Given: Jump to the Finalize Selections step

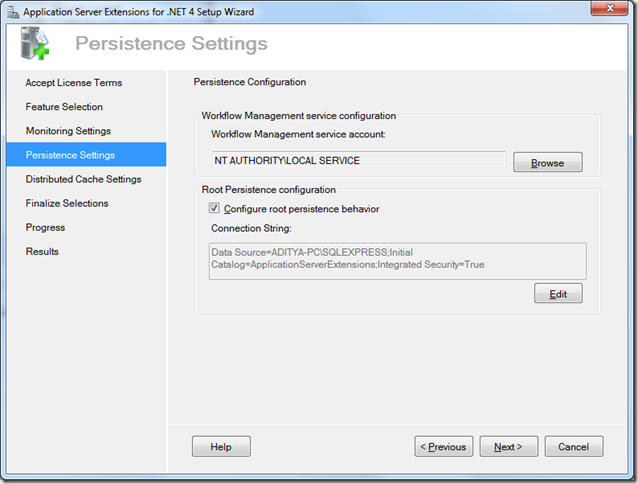Looking at the screenshot, I should point(67,203).
